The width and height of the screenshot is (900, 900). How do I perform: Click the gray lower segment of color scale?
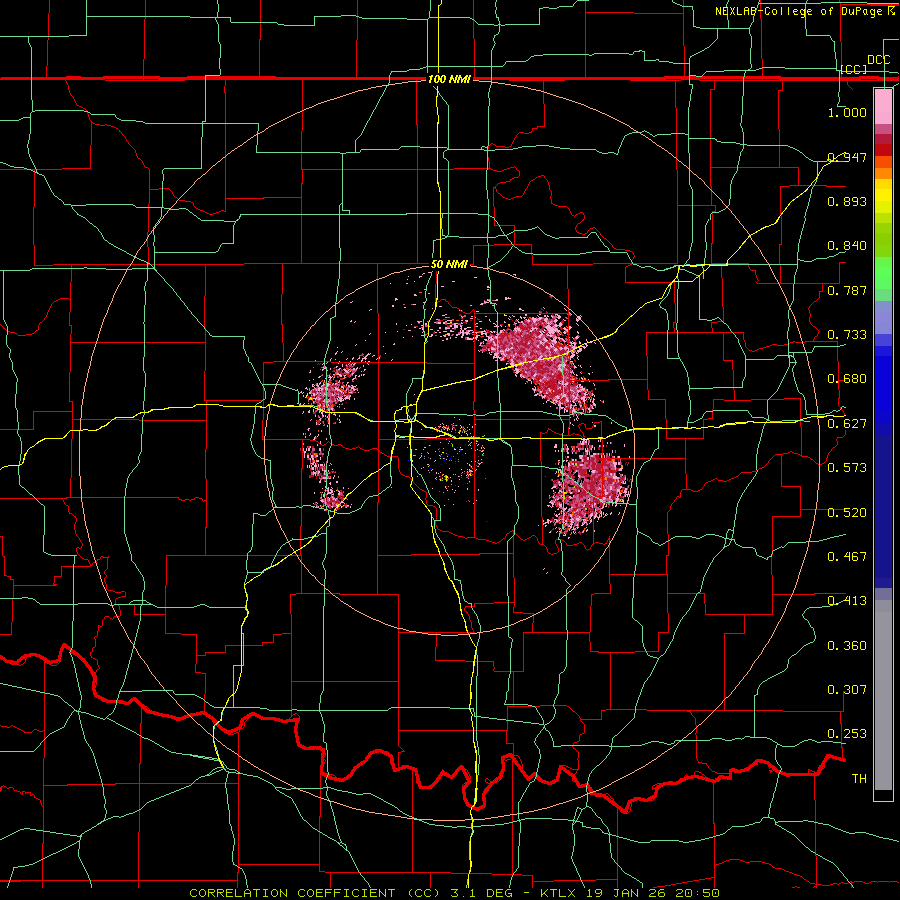coord(883,695)
